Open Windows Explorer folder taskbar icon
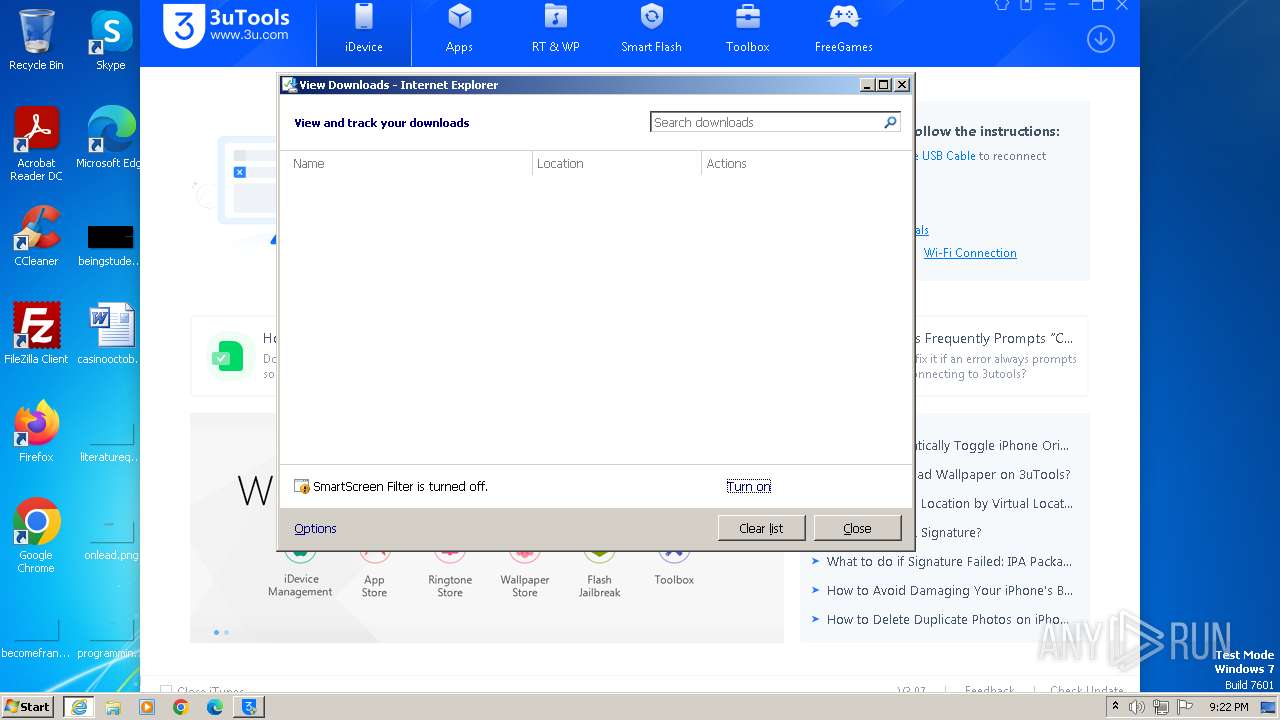This screenshot has height=720, width=1280. click(113, 707)
